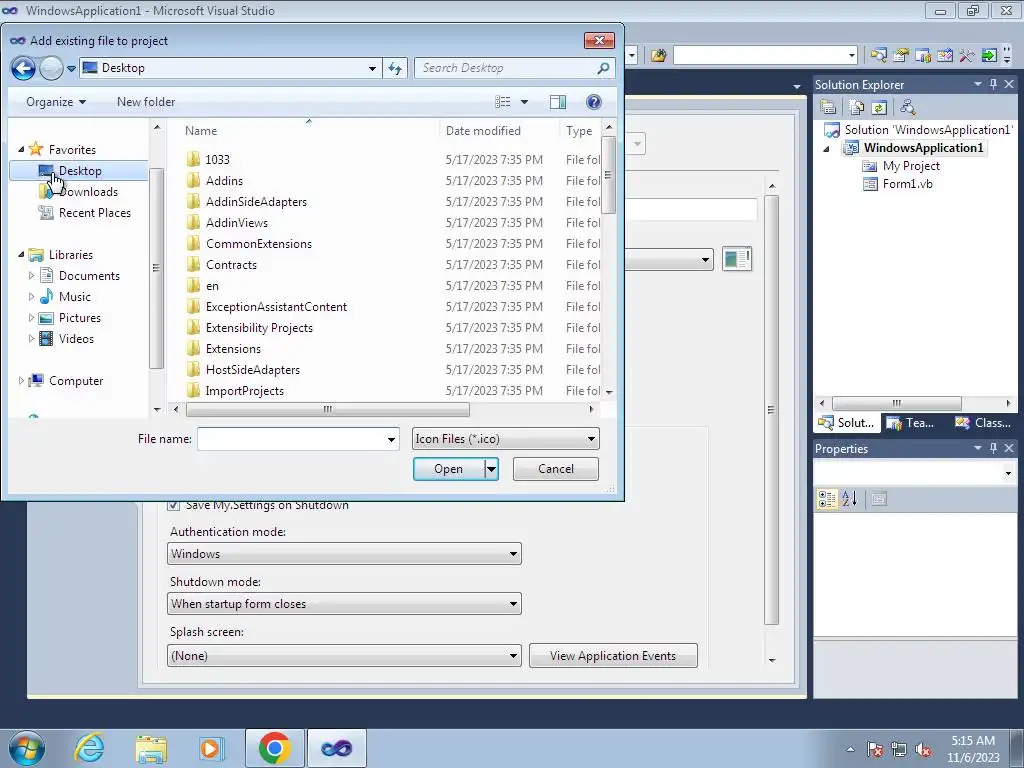Open Find in Files toolbar icon

pos(658,56)
